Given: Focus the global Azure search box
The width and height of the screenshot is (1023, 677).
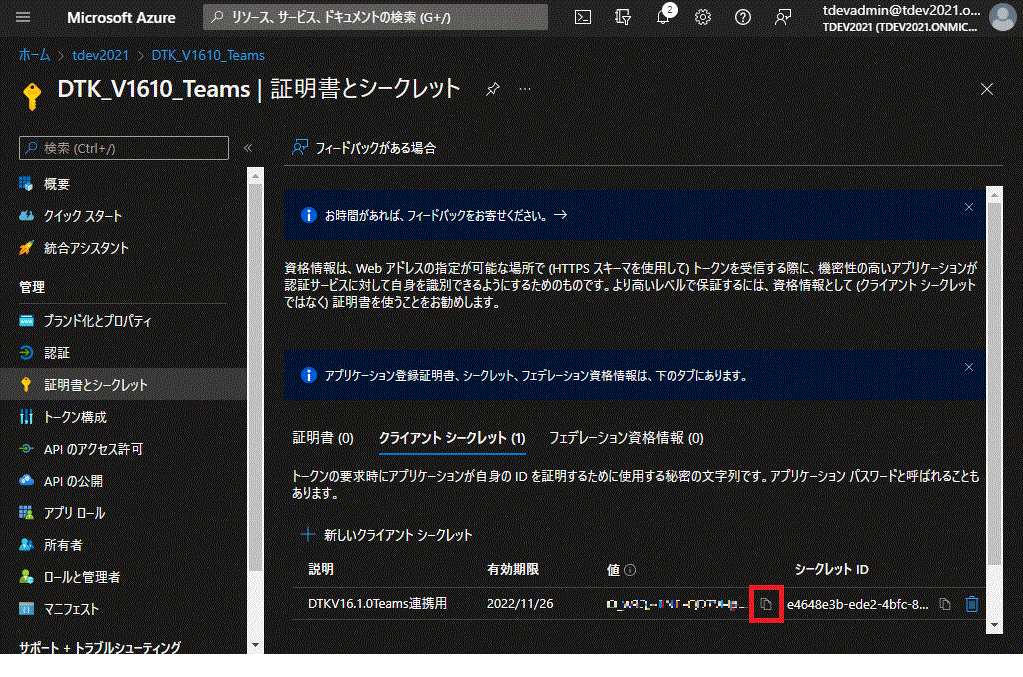Looking at the screenshot, I should point(375,18).
